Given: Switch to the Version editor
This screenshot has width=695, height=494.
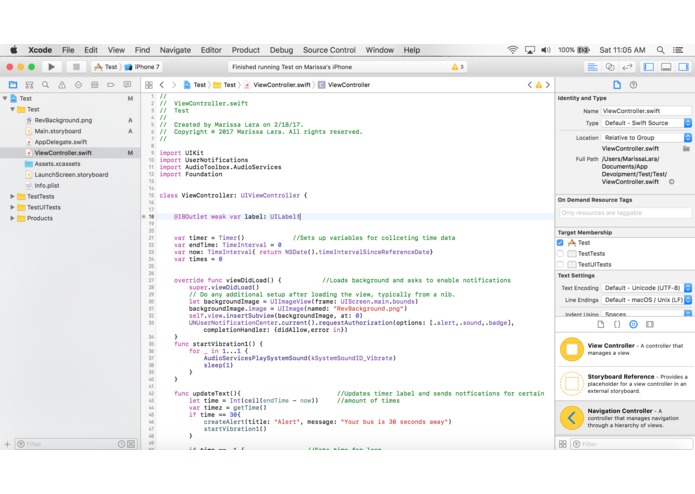Looking at the screenshot, I should click(626, 67).
